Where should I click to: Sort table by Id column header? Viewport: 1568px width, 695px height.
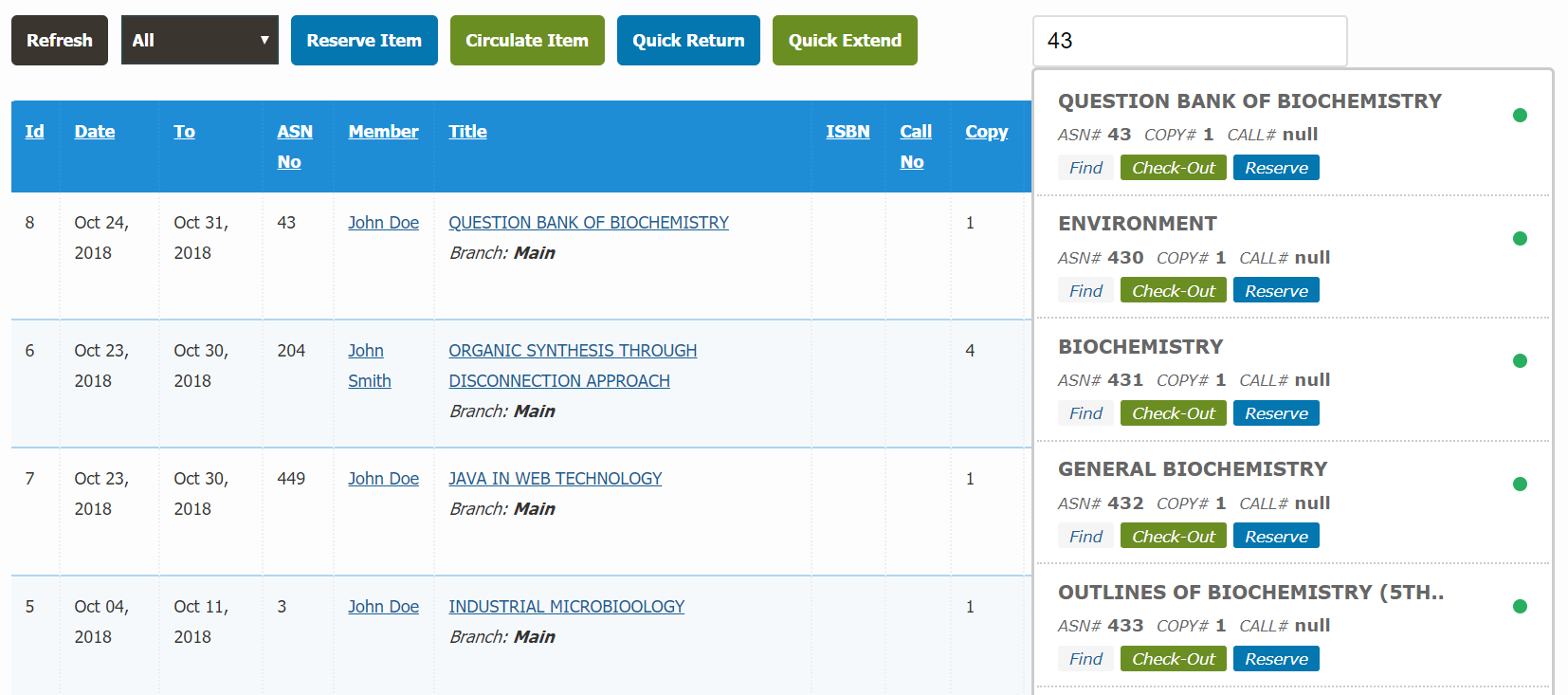point(34,131)
